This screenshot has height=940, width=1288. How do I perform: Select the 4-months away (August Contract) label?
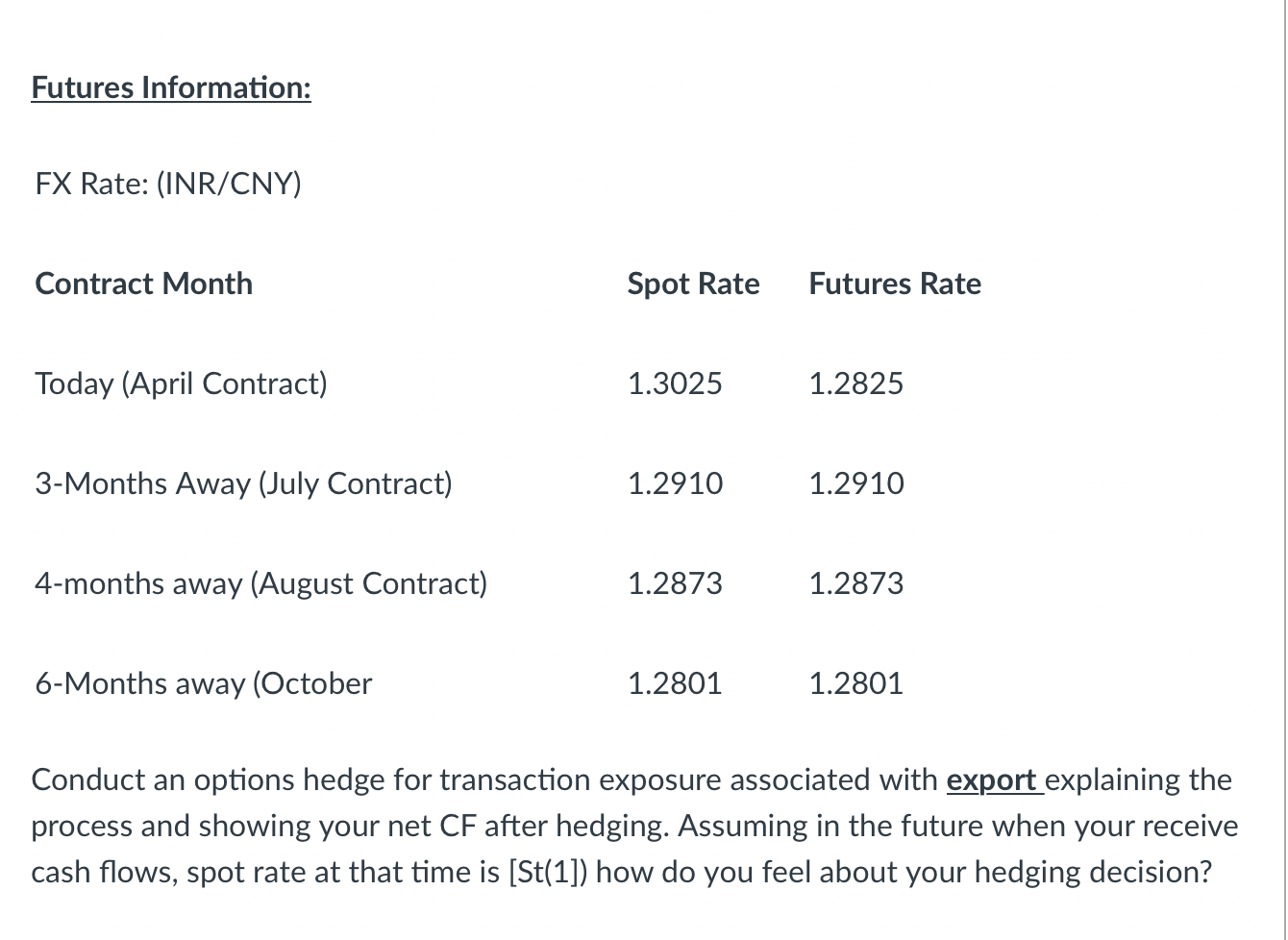pos(261,583)
